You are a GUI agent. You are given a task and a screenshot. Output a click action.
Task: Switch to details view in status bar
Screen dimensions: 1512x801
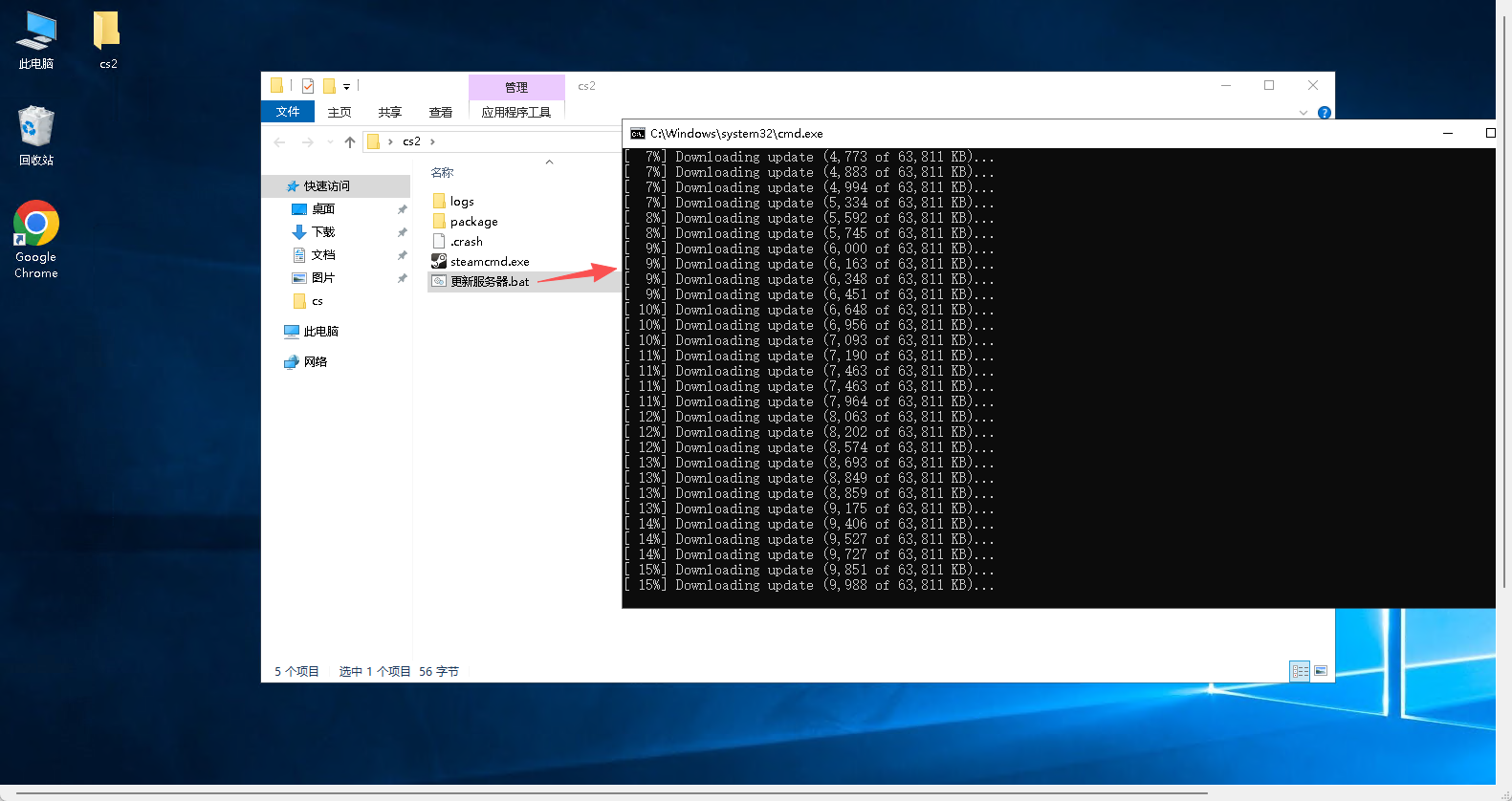point(1300,671)
